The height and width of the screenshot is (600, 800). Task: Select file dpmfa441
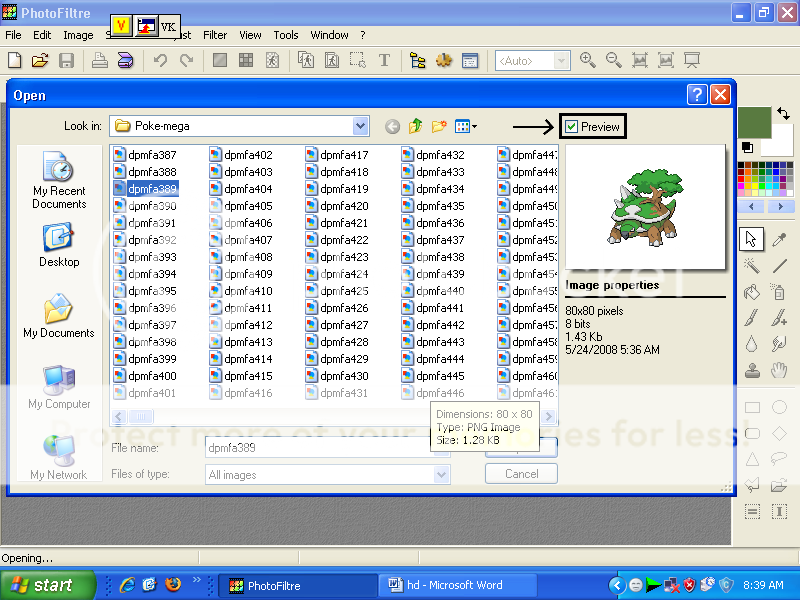(x=433, y=308)
